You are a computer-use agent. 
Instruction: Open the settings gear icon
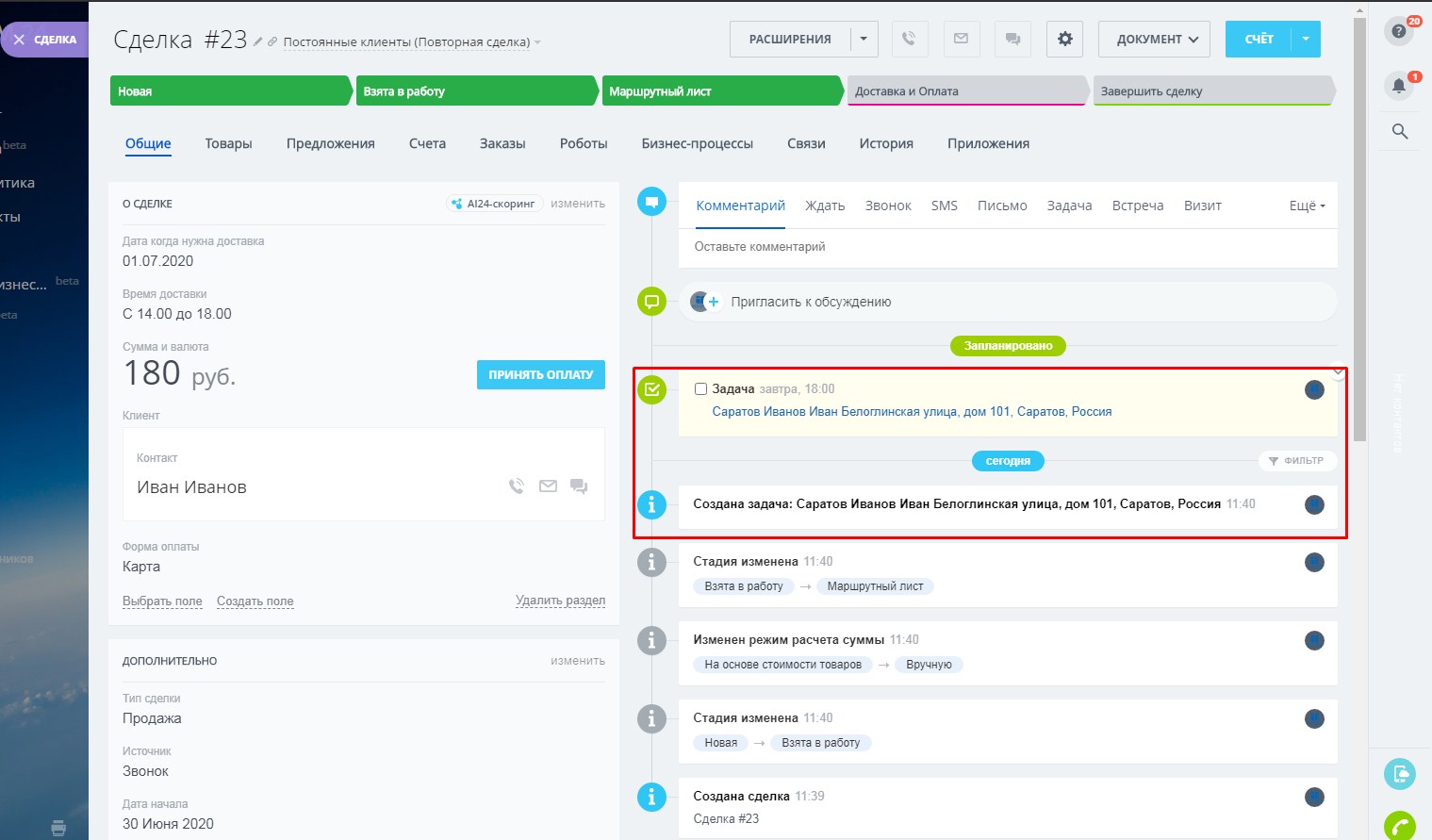point(1064,39)
